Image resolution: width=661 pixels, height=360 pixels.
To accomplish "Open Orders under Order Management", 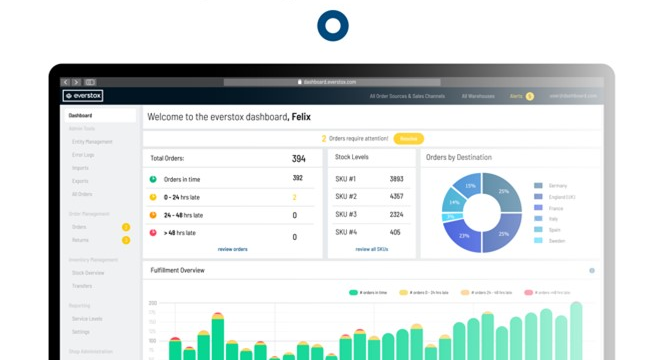I will click(79, 227).
